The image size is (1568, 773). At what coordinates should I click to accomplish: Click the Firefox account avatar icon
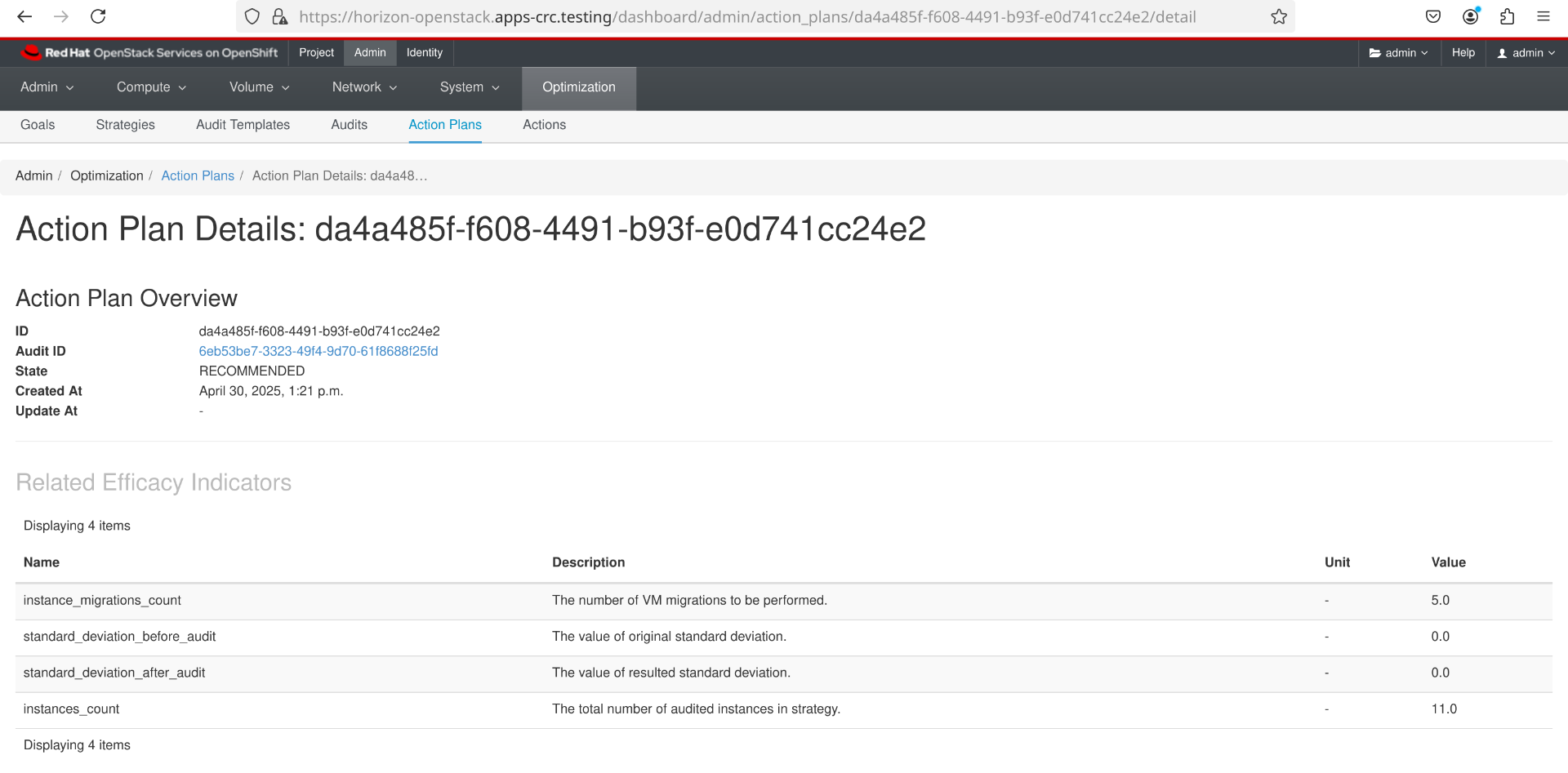tap(1471, 16)
